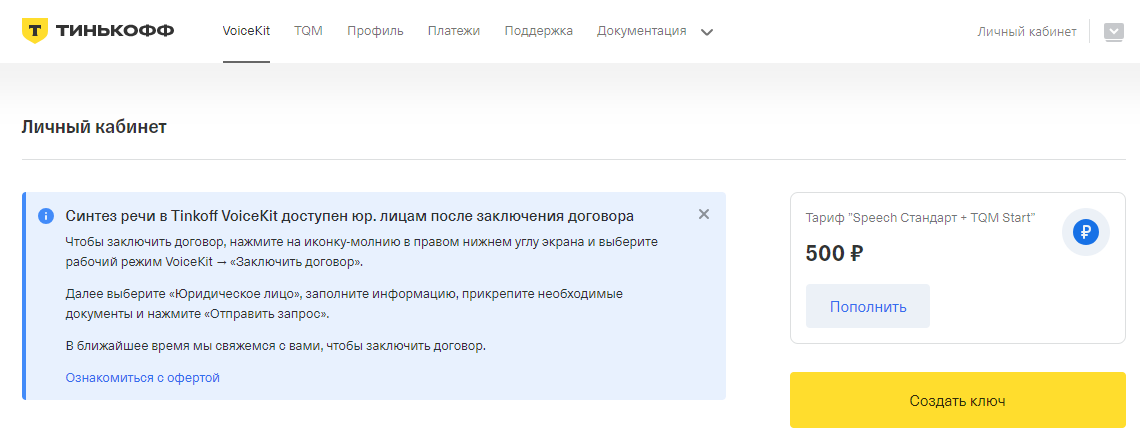The height and width of the screenshot is (444, 1140).
Task: Click the 500 ₽ balance amount
Action: [834, 254]
